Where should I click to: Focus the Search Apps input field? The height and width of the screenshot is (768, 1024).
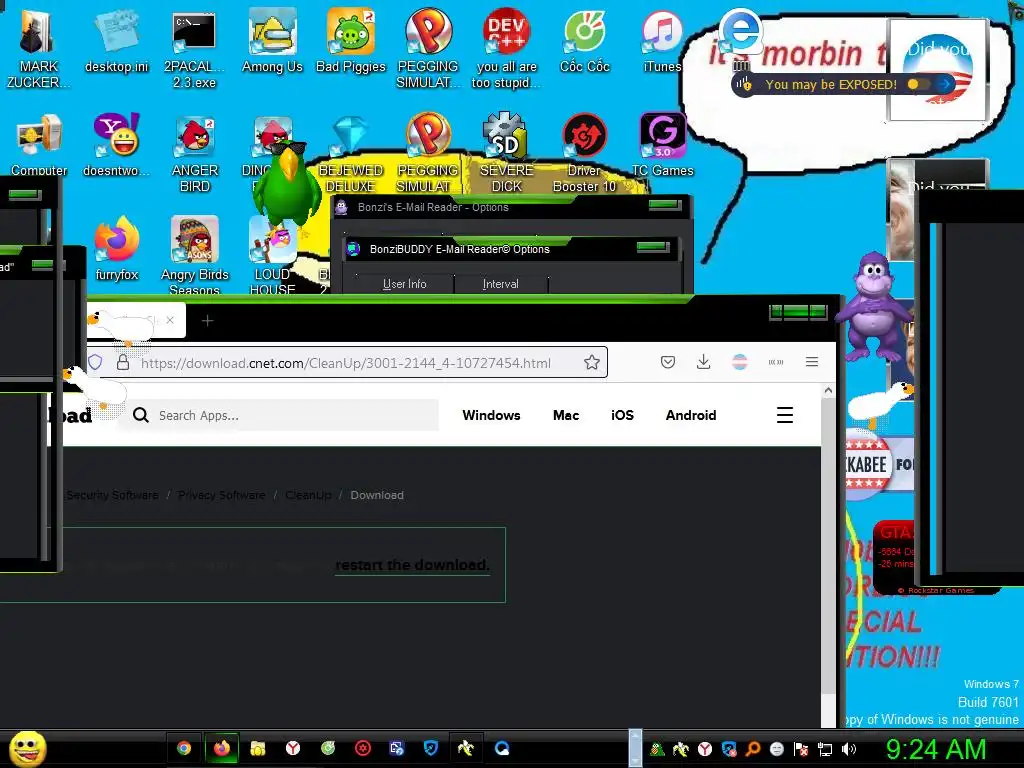pos(280,415)
